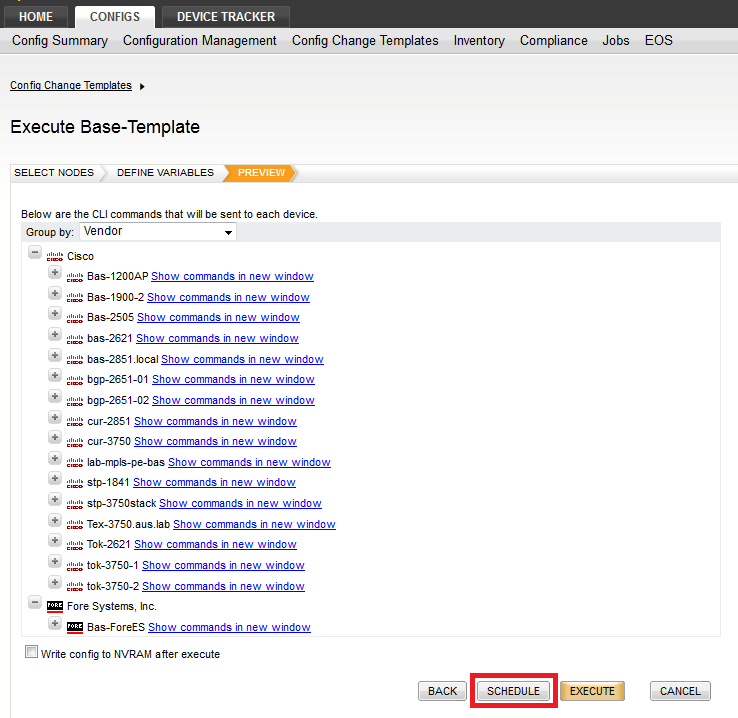The width and height of the screenshot is (738, 718).
Task: Click the SCHEDULE button
Action: pos(513,691)
